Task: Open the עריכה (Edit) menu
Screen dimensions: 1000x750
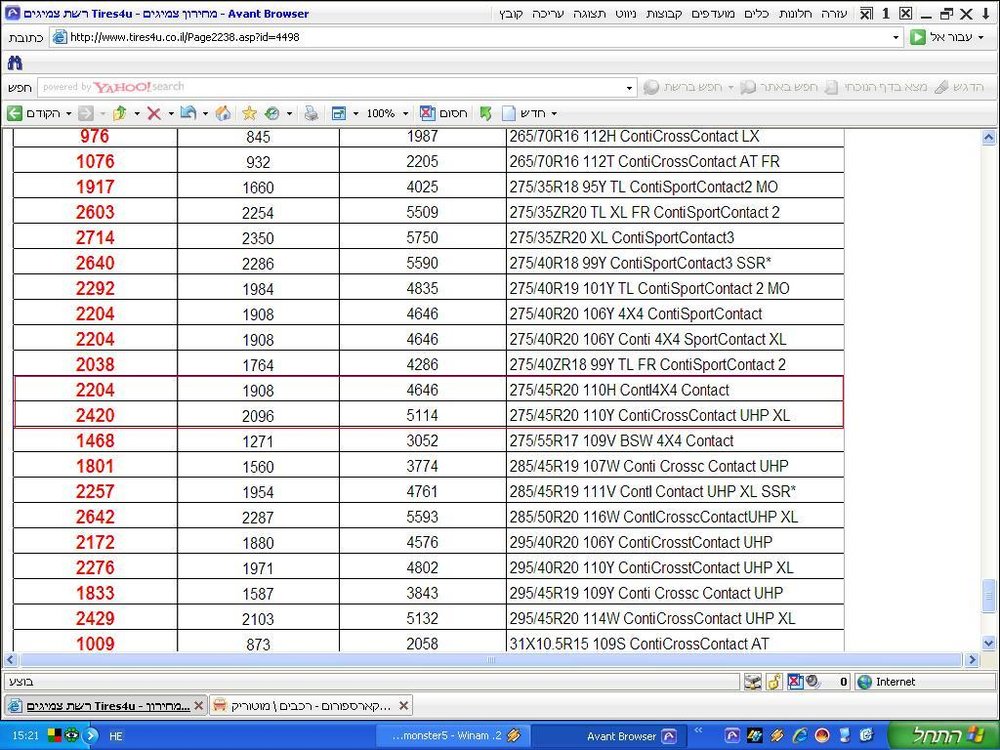Action: pos(548,13)
